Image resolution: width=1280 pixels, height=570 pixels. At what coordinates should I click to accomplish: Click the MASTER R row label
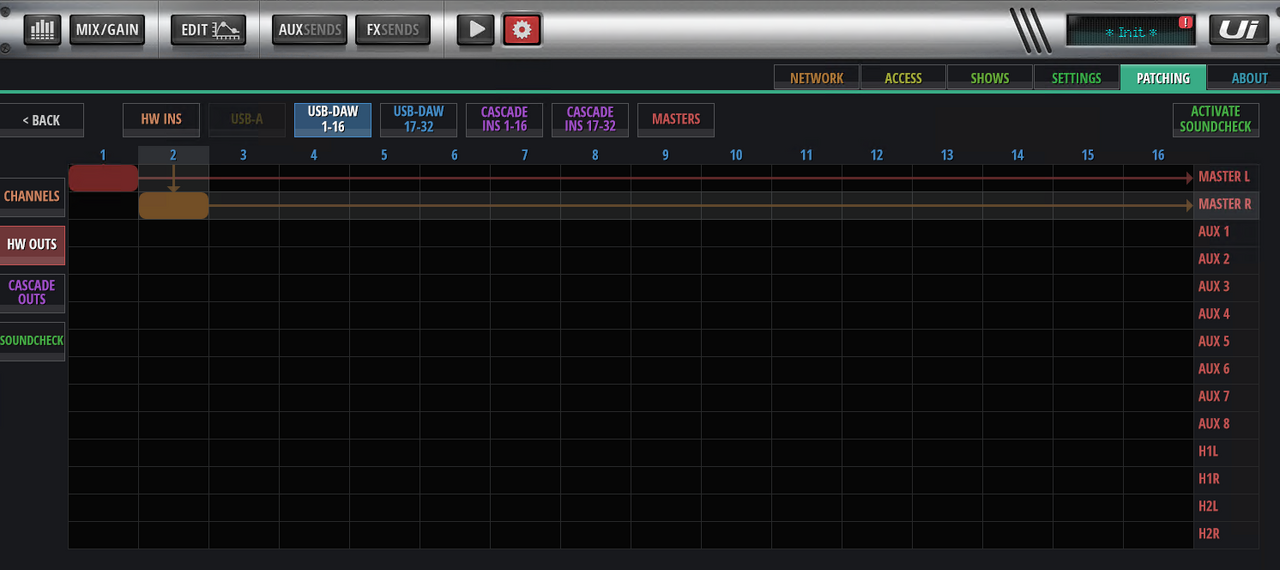pos(1225,204)
